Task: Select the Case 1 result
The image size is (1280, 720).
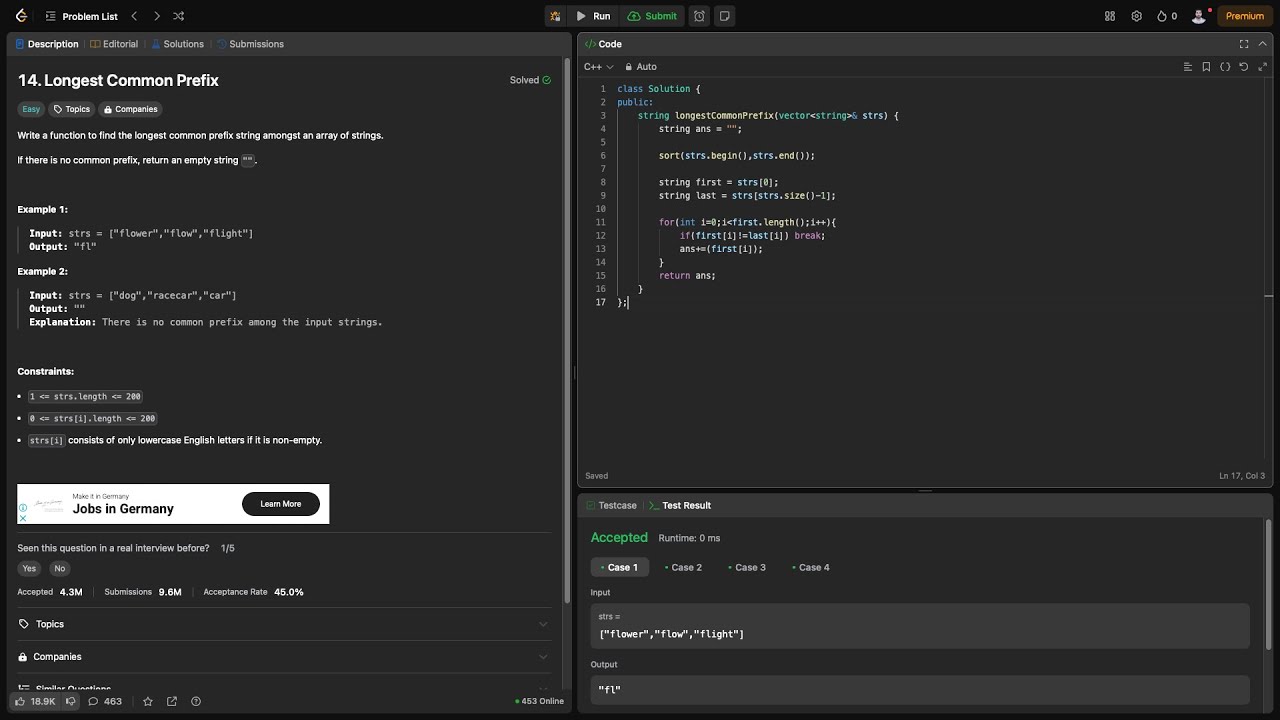Action: tap(619, 567)
